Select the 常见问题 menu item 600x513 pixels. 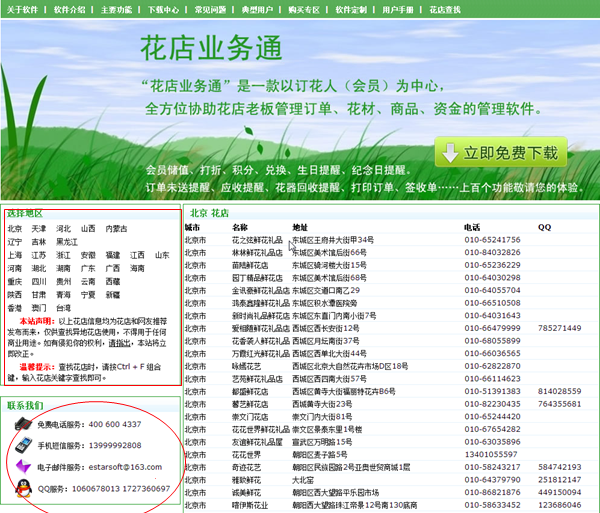210,10
